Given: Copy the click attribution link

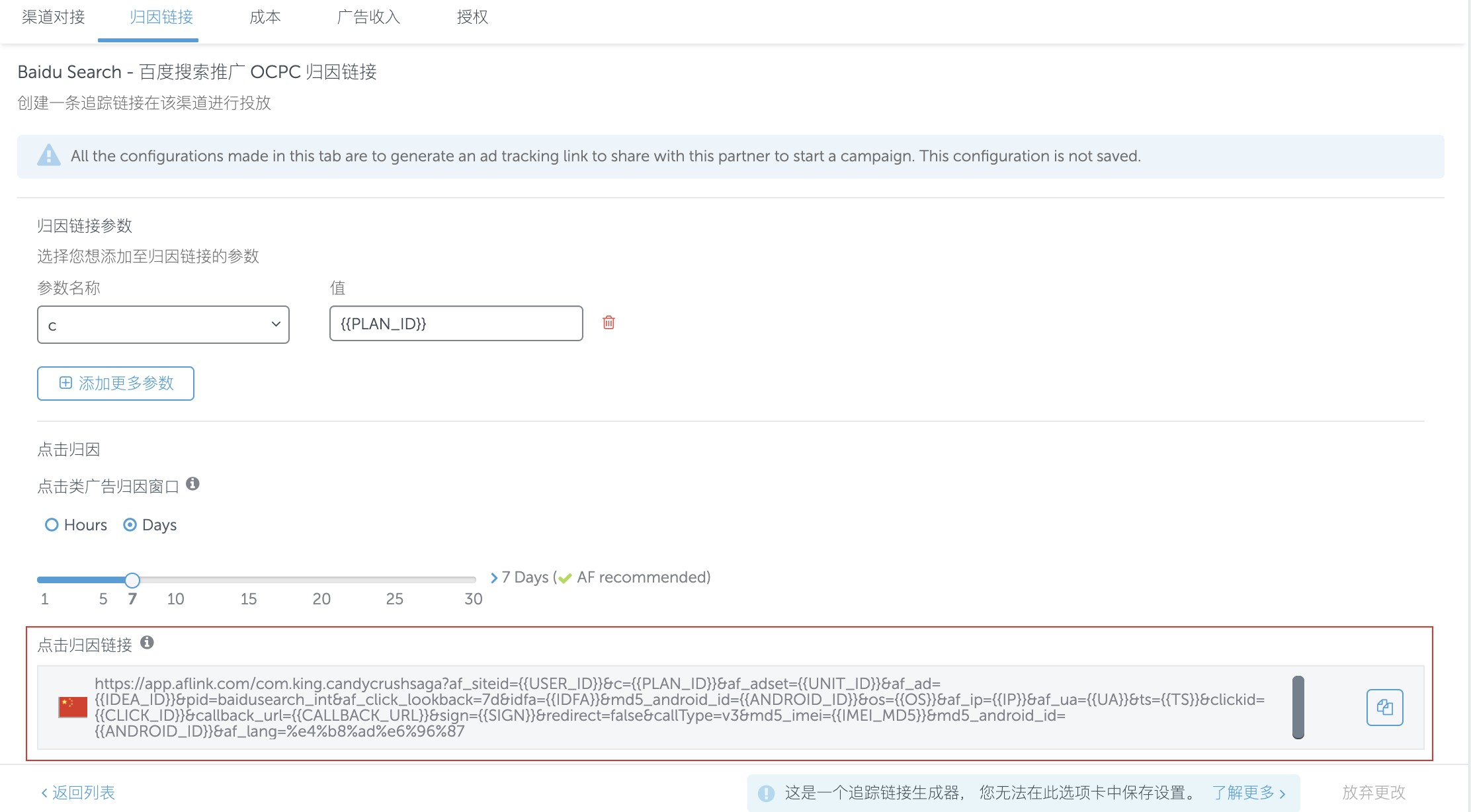Looking at the screenshot, I should (1384, 708).
